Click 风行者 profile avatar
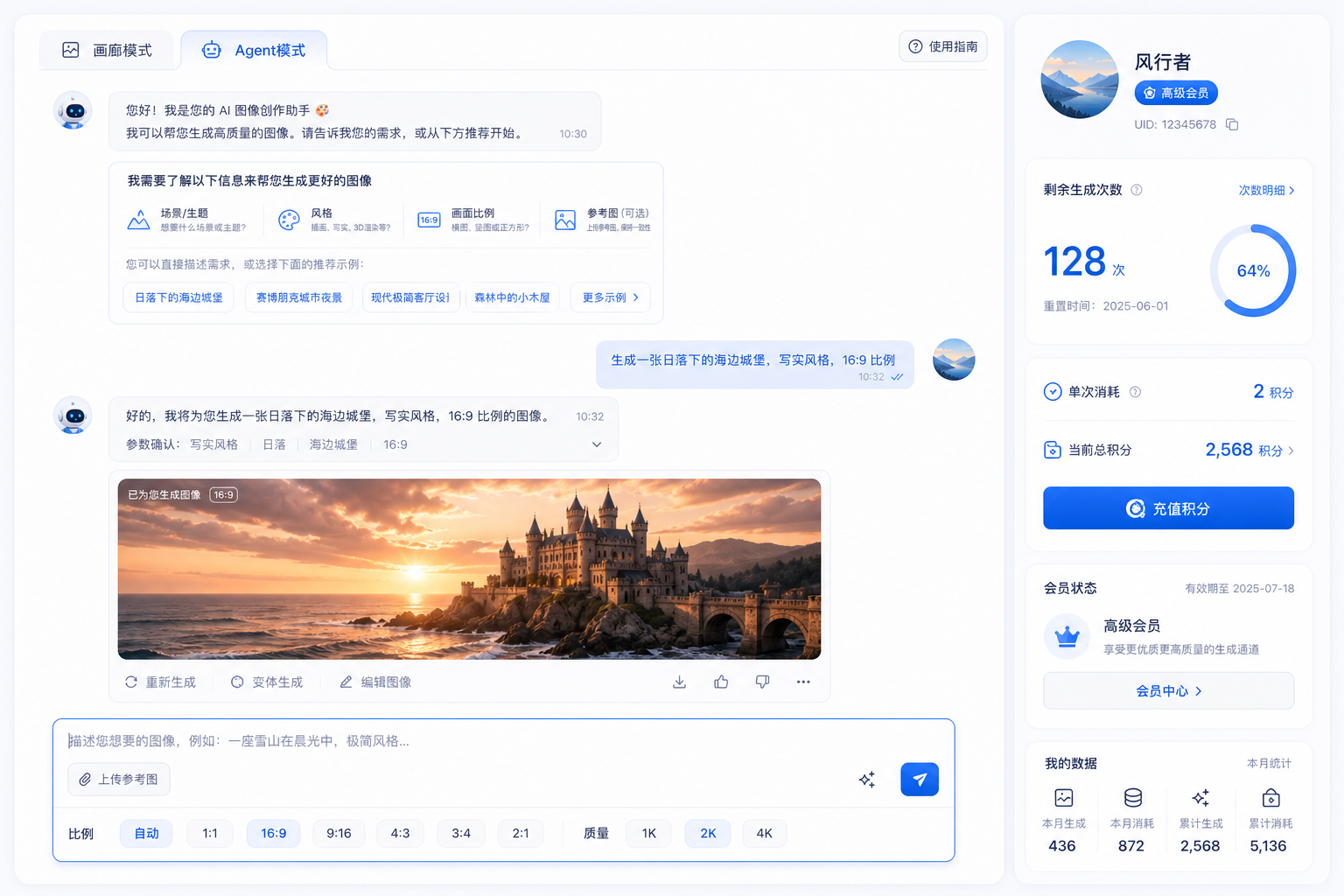Image resolution: width=1344 pixels, height=896 pixels. [x=1080, y=80]
